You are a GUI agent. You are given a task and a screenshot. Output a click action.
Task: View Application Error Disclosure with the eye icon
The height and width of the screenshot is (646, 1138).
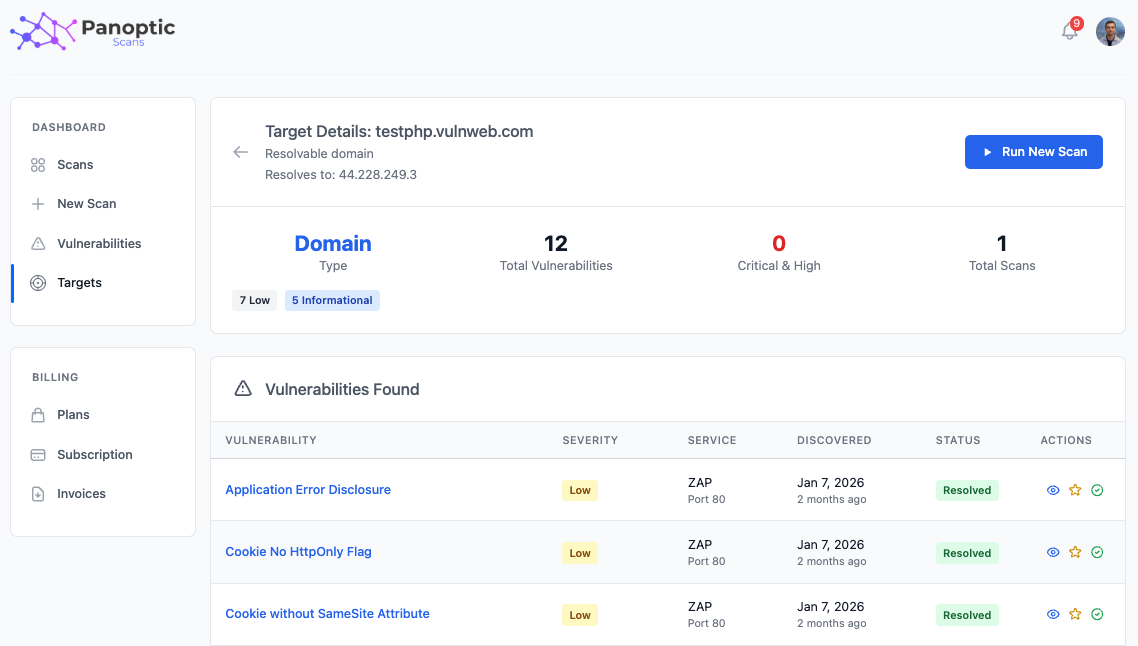[1052, 490]
